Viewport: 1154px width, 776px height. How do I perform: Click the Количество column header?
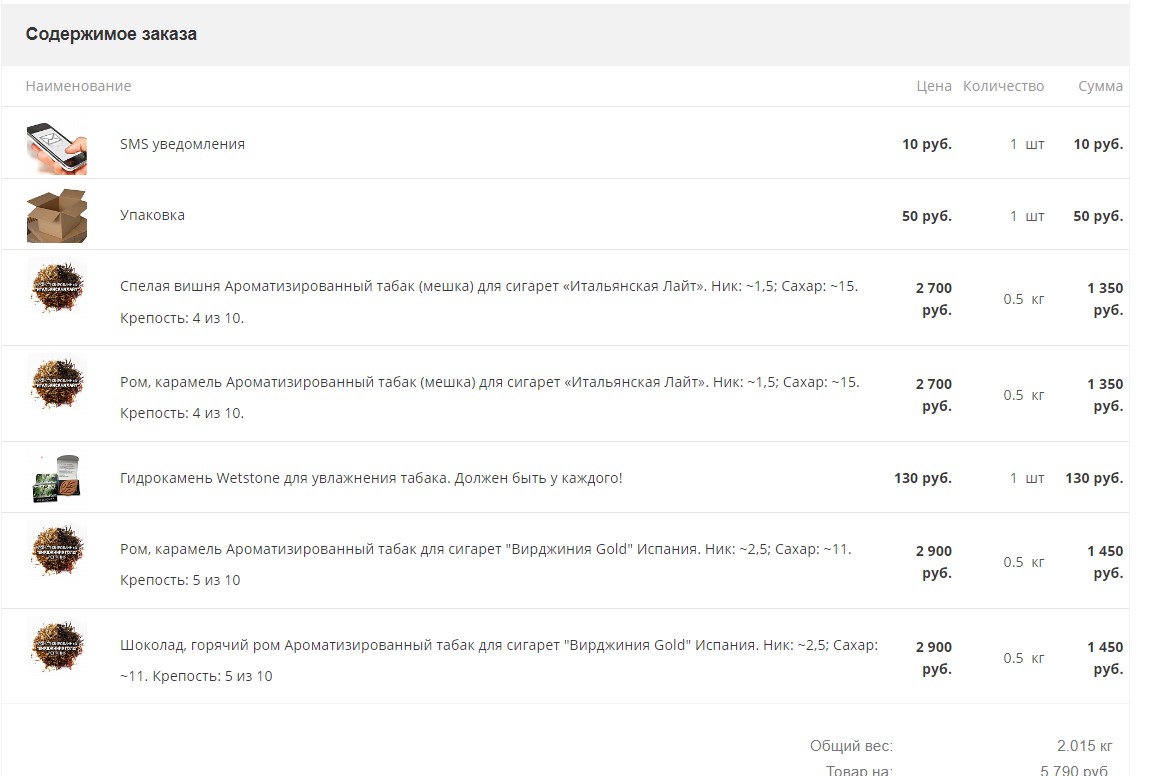pyautogui.click(x=1003, y=86)
